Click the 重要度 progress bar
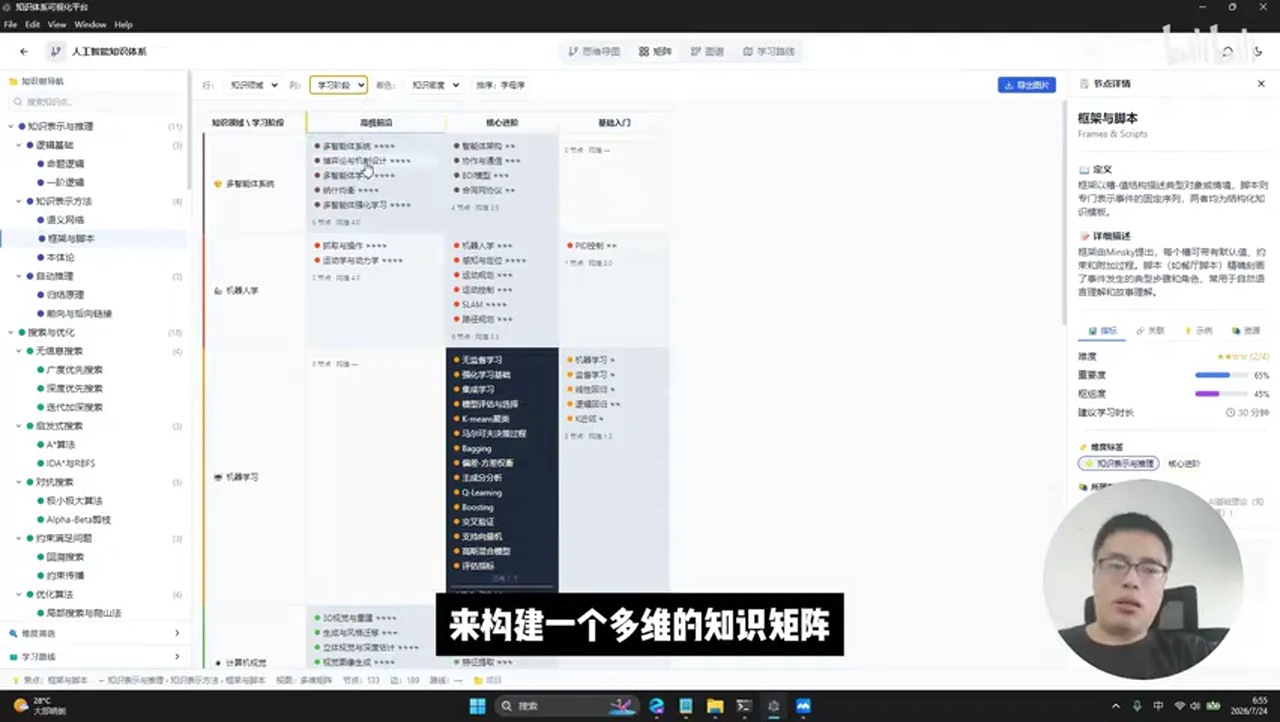 pos(1220,375)
